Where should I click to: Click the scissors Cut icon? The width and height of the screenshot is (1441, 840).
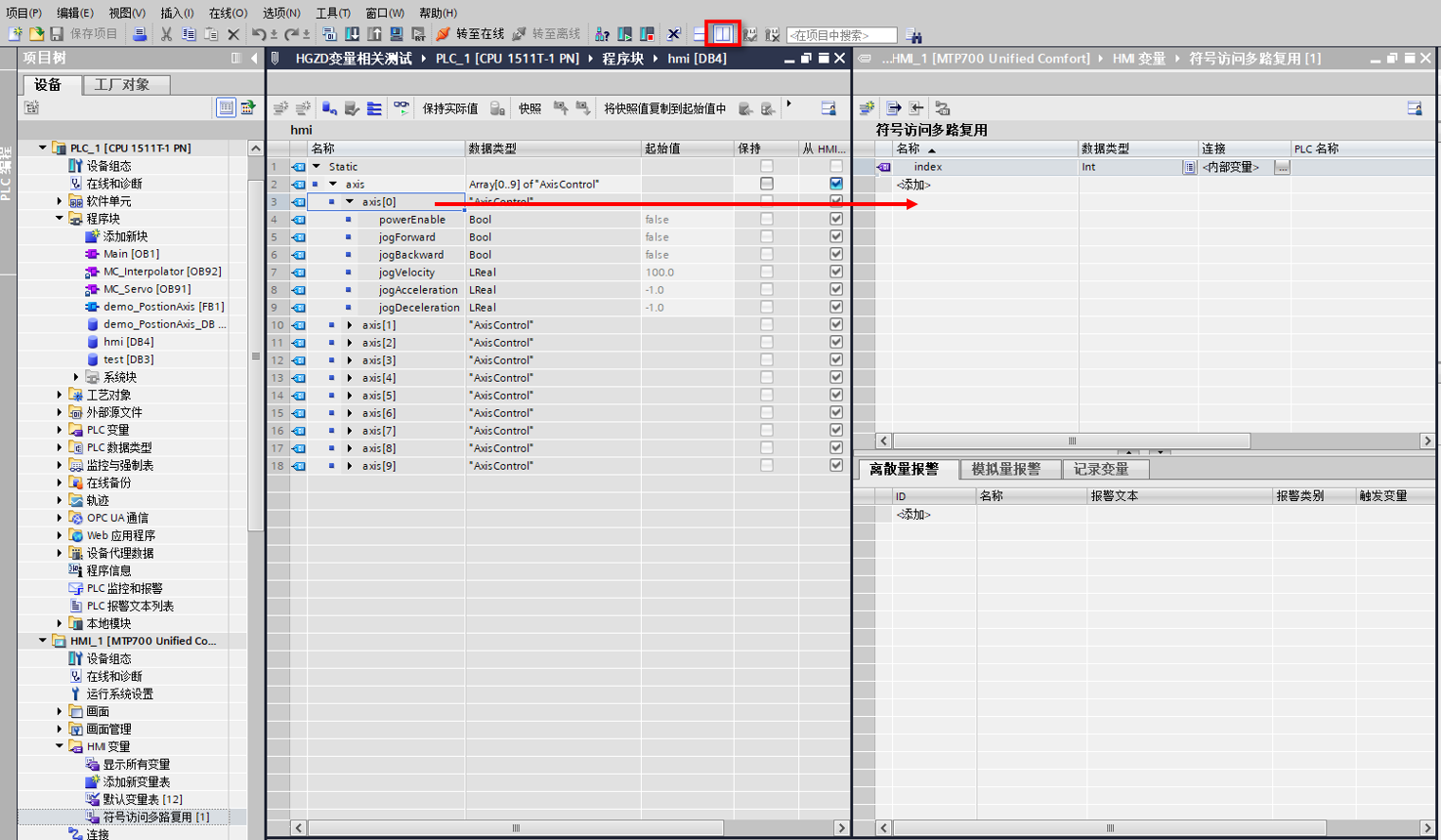166,34
